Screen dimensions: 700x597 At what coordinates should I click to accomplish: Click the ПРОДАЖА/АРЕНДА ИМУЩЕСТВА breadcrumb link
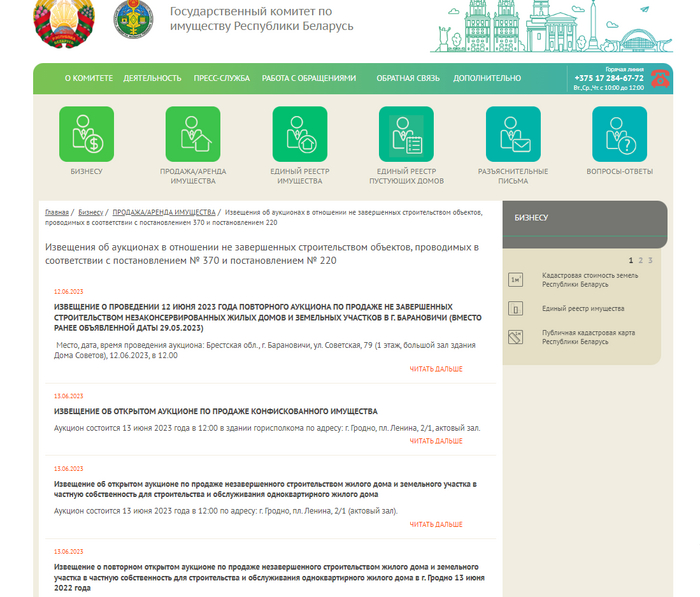coord(164,212)
